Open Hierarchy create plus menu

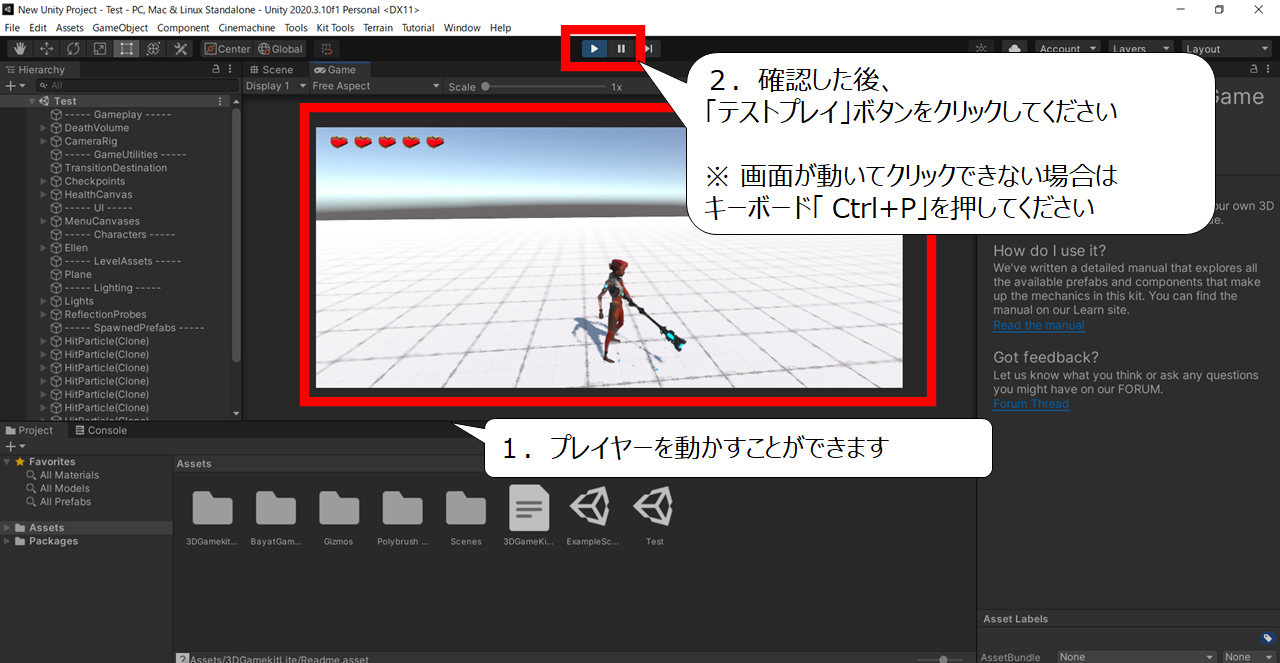13,86
